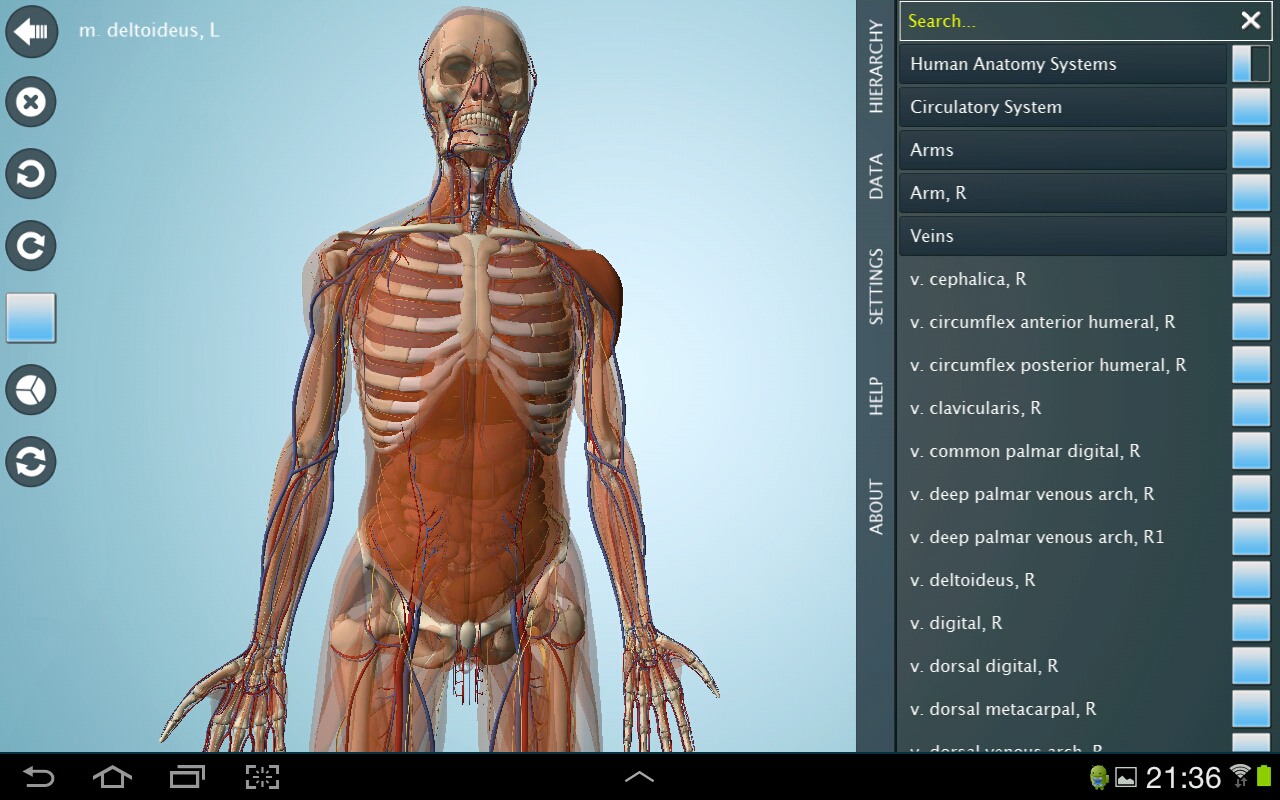The height and width of the screenshot is (800, 1280).
Task: Expand the bottom bar up chevron
Action: click(639, 777)
